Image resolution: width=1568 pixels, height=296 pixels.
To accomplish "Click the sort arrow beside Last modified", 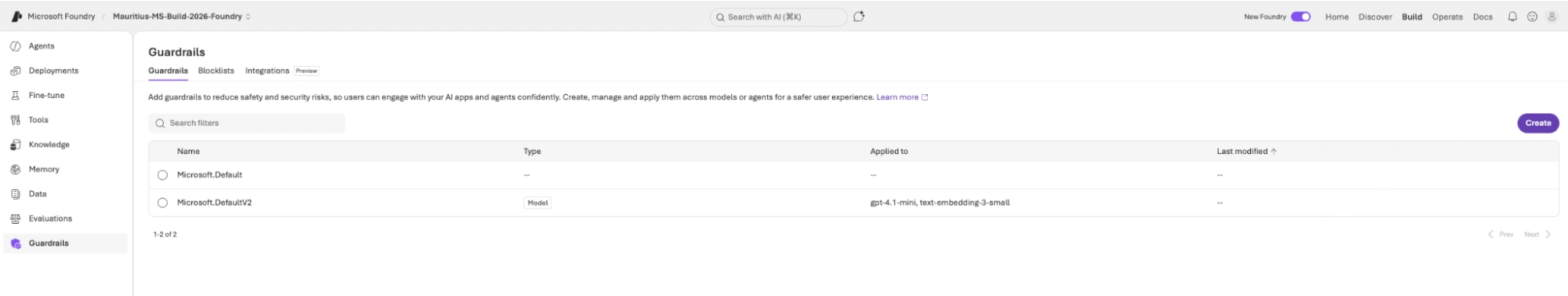I will click(1273, 152).
